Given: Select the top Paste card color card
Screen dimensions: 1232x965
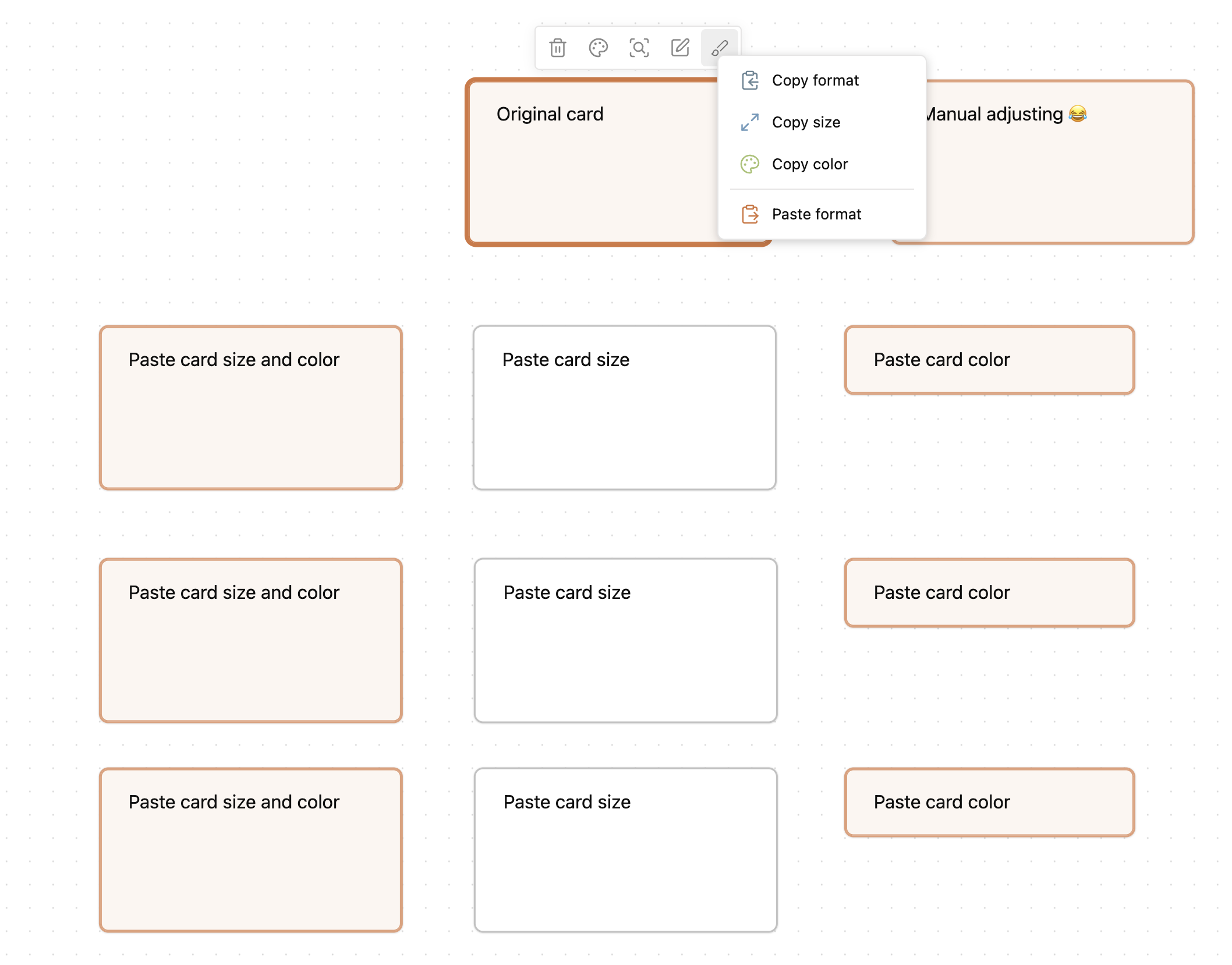Looking at the screenshot, I should pyautogui.click(x=989, y=360).
